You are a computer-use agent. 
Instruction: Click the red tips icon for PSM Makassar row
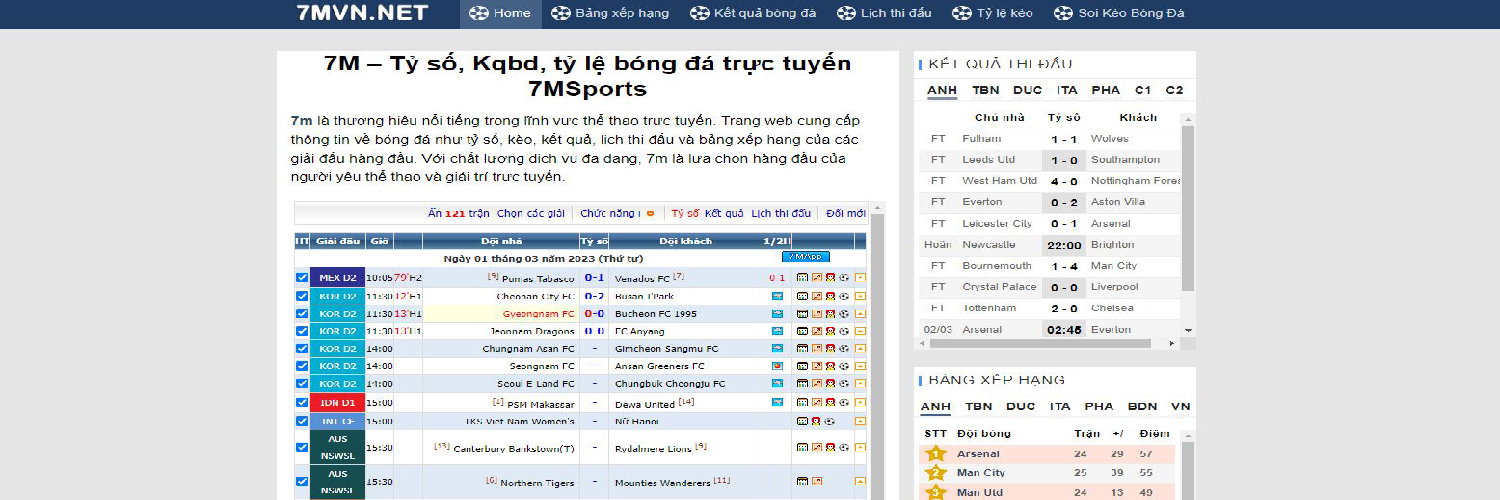click(830, 403)
